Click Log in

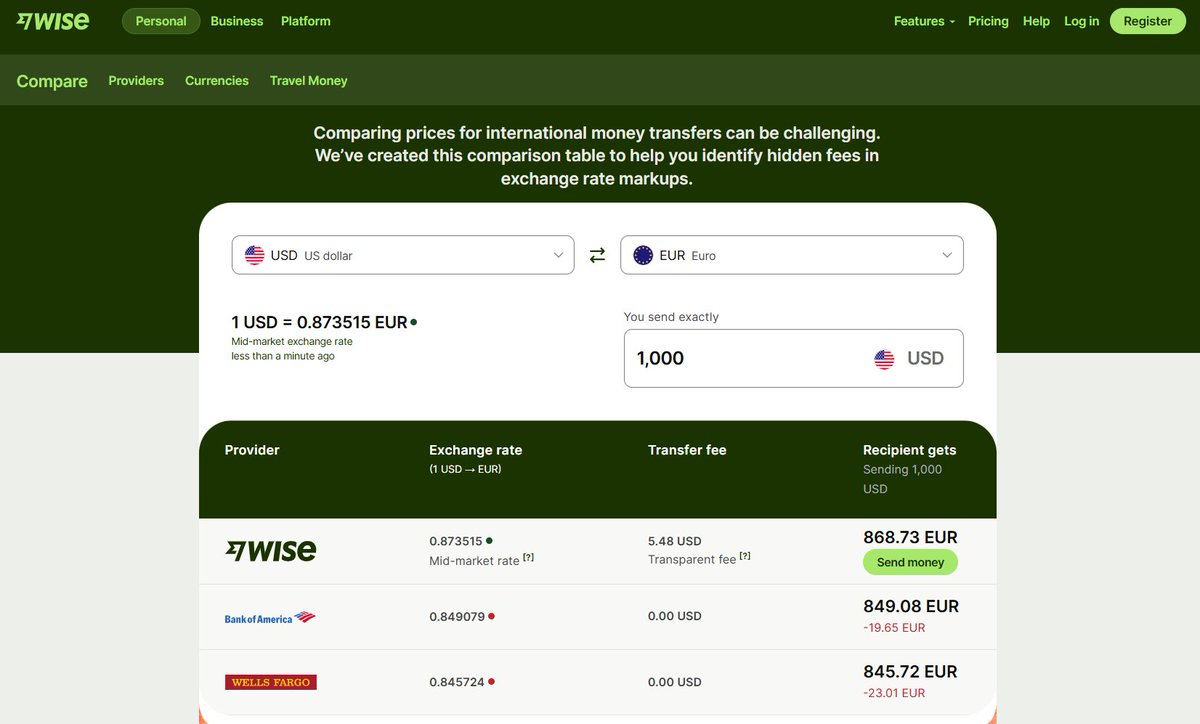tap(1081, 21)
